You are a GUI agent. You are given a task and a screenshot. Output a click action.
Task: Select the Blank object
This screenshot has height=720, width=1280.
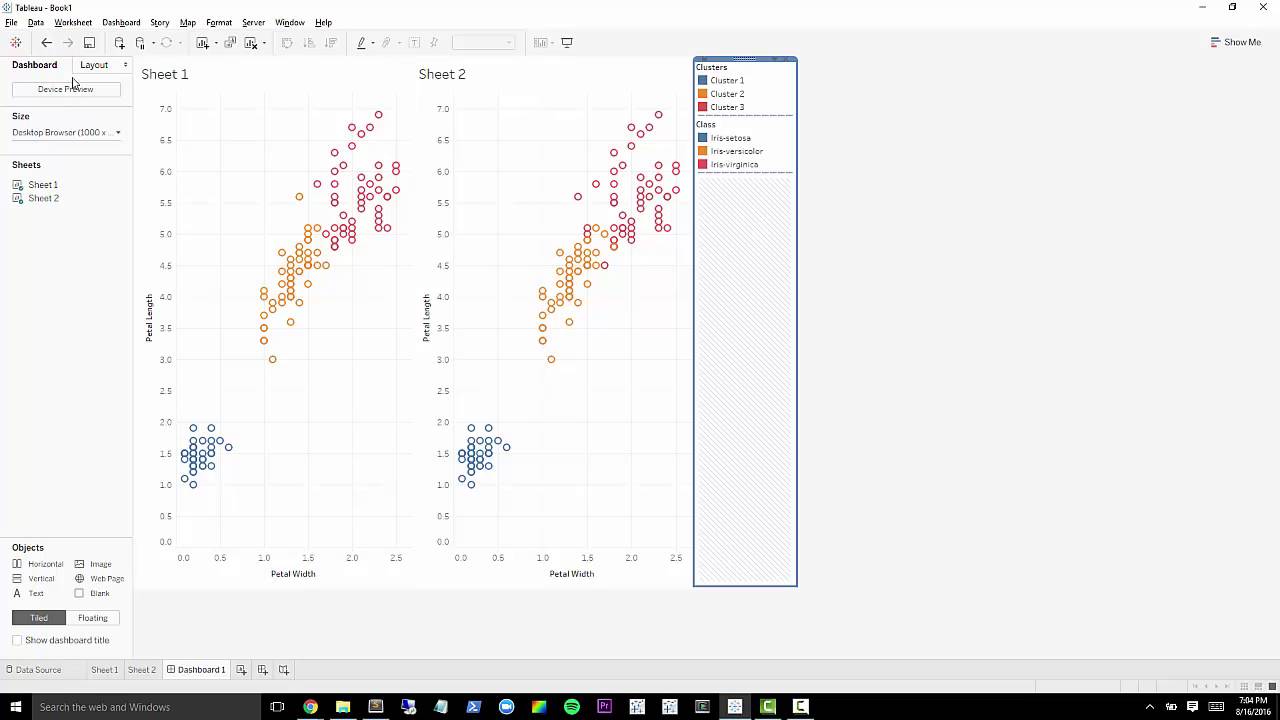pos(92,593)
